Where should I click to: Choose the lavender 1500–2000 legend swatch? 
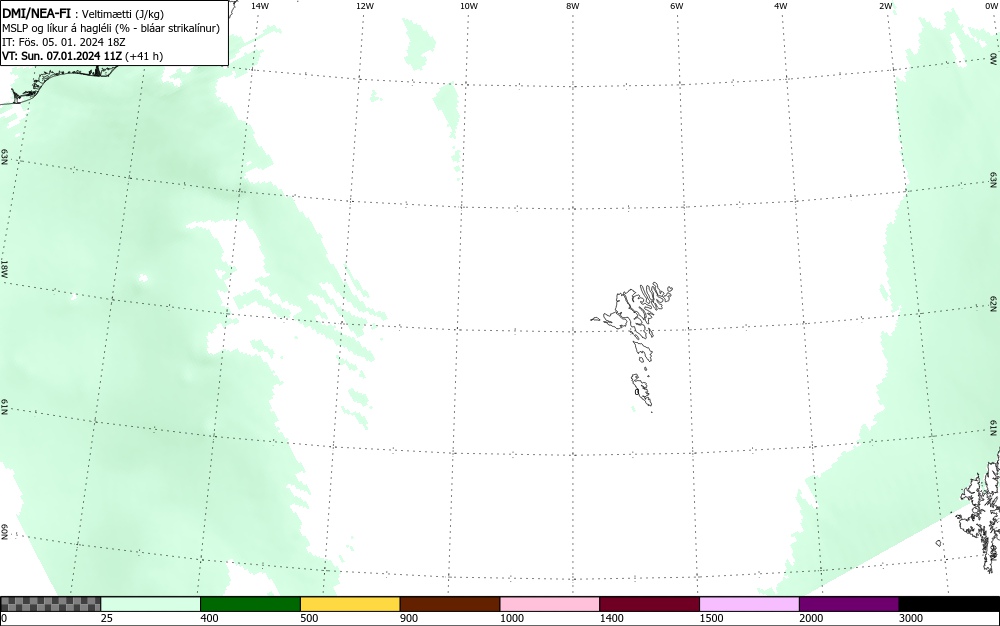tap(749, 604)
